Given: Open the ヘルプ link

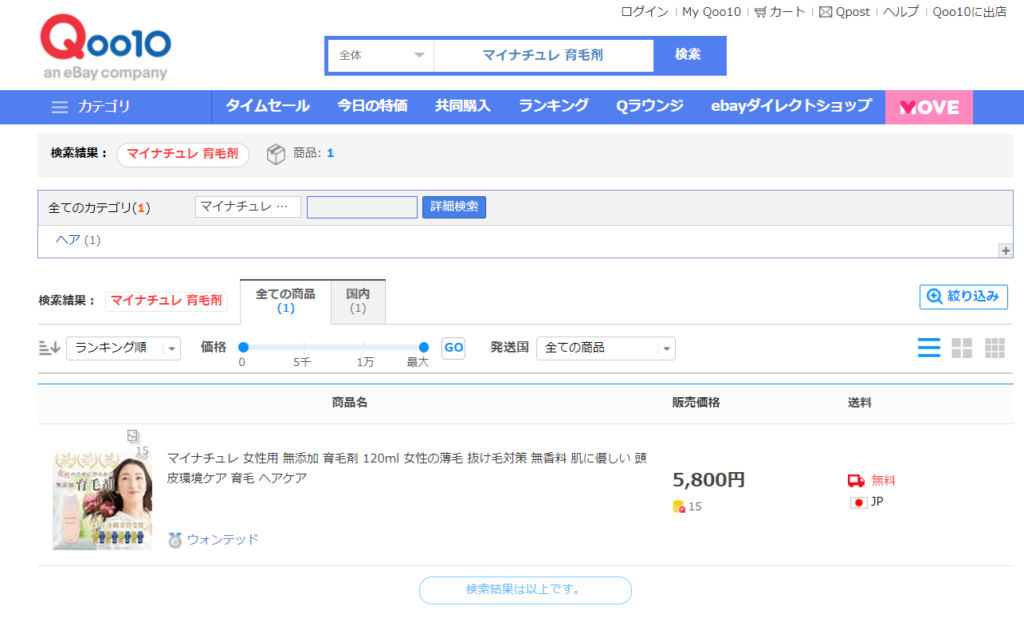Looking at the screenshot, I should (901, 12).
